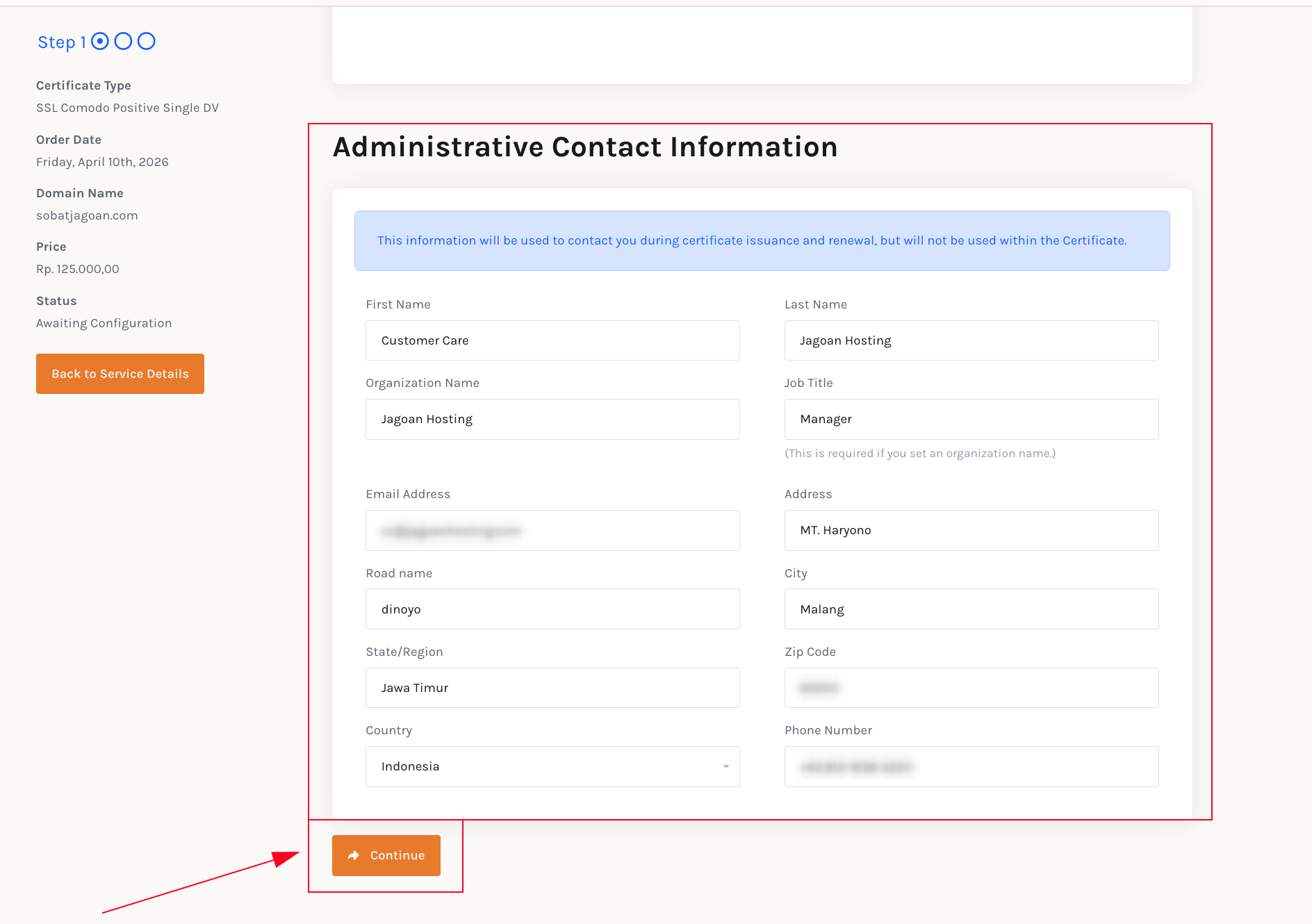
Task: Click the City field containing Malang
Action: (x=971, y=609)
